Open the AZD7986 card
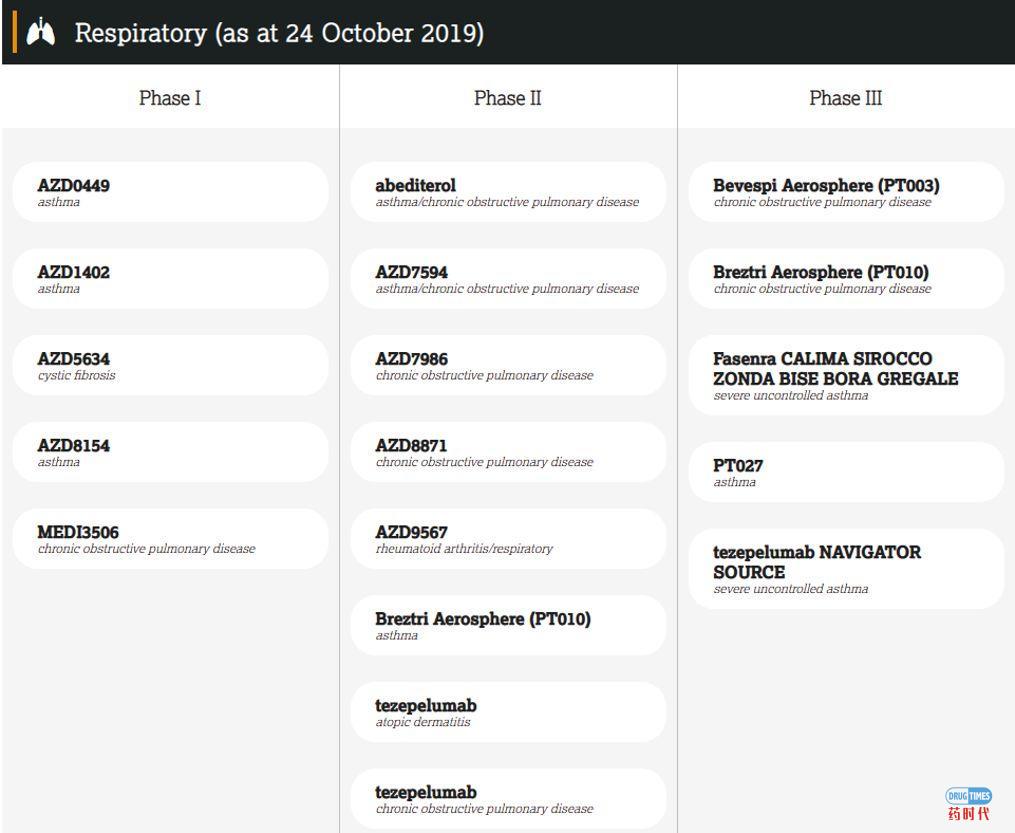The width and height of the screenshot is (1015, 833). click(508, 366)
